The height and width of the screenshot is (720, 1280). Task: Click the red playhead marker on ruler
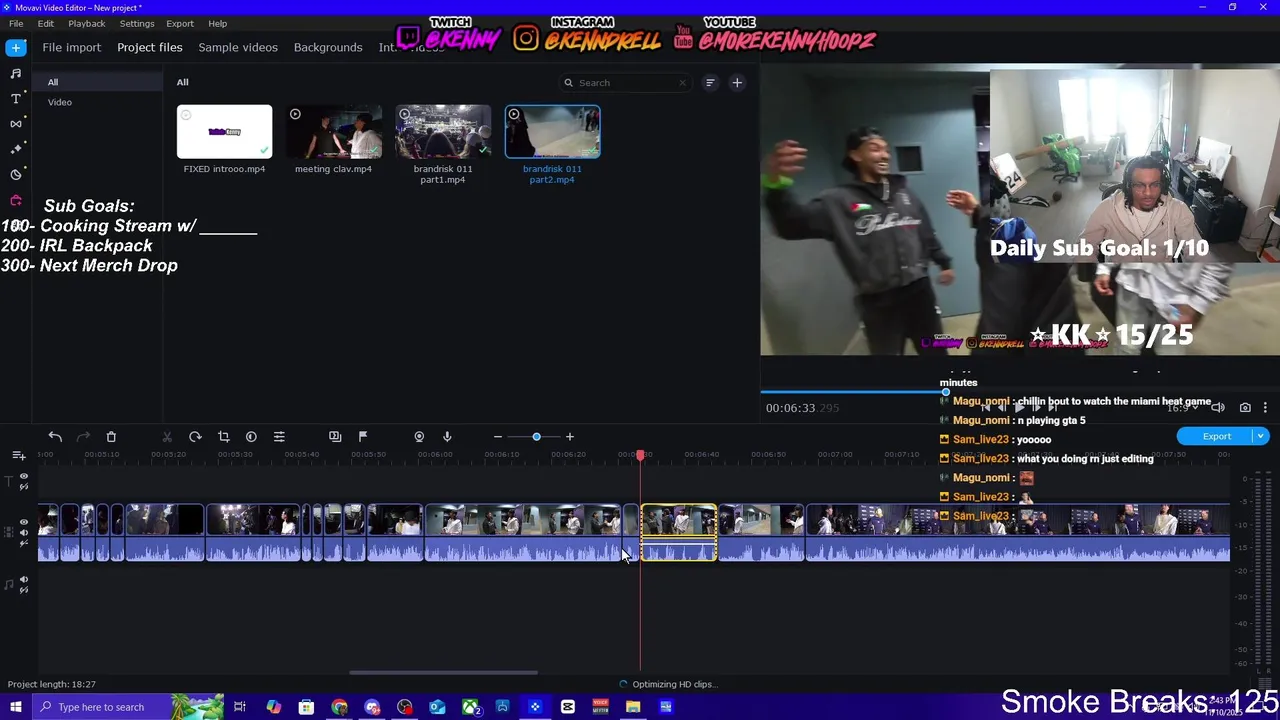[x=640, y=455]
